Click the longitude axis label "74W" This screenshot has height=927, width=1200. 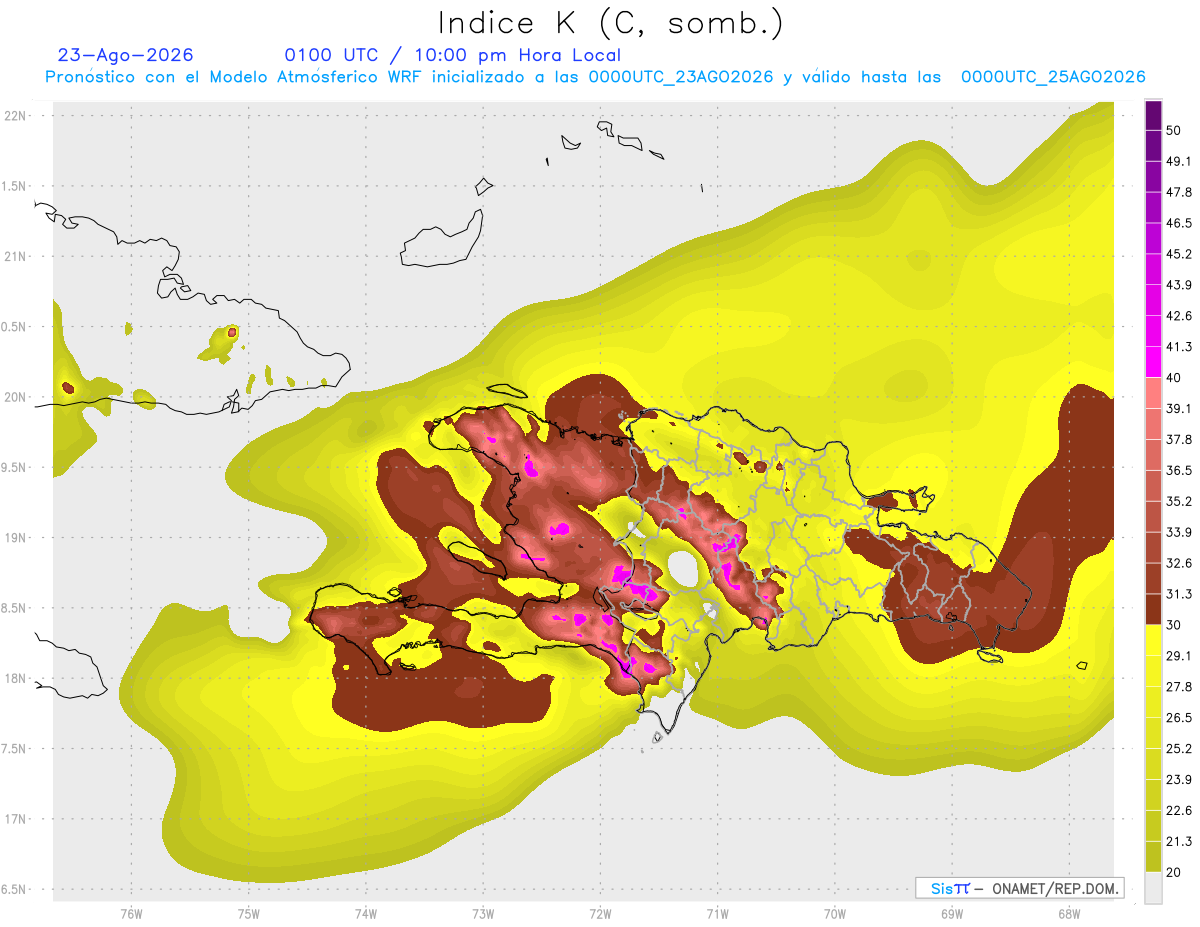point(365,914)
